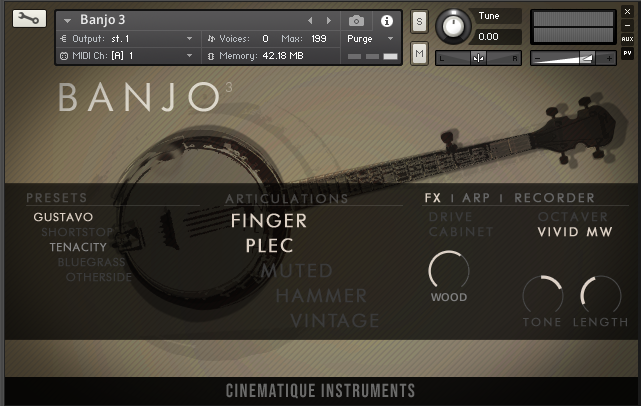Toggle the AUX sends button
This screenshot has height=406, width=641.
pos(627,39)
